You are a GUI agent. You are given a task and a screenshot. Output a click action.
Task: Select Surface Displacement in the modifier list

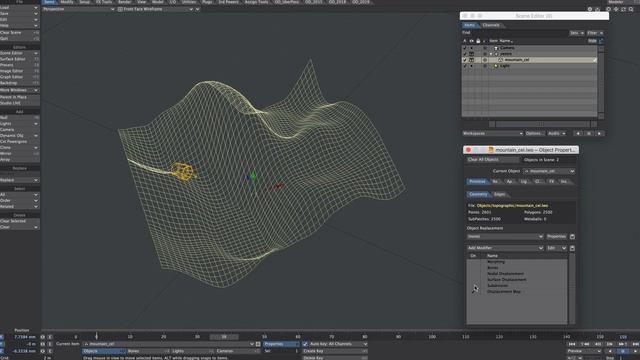pyautogui.click(x=507, y=280)
